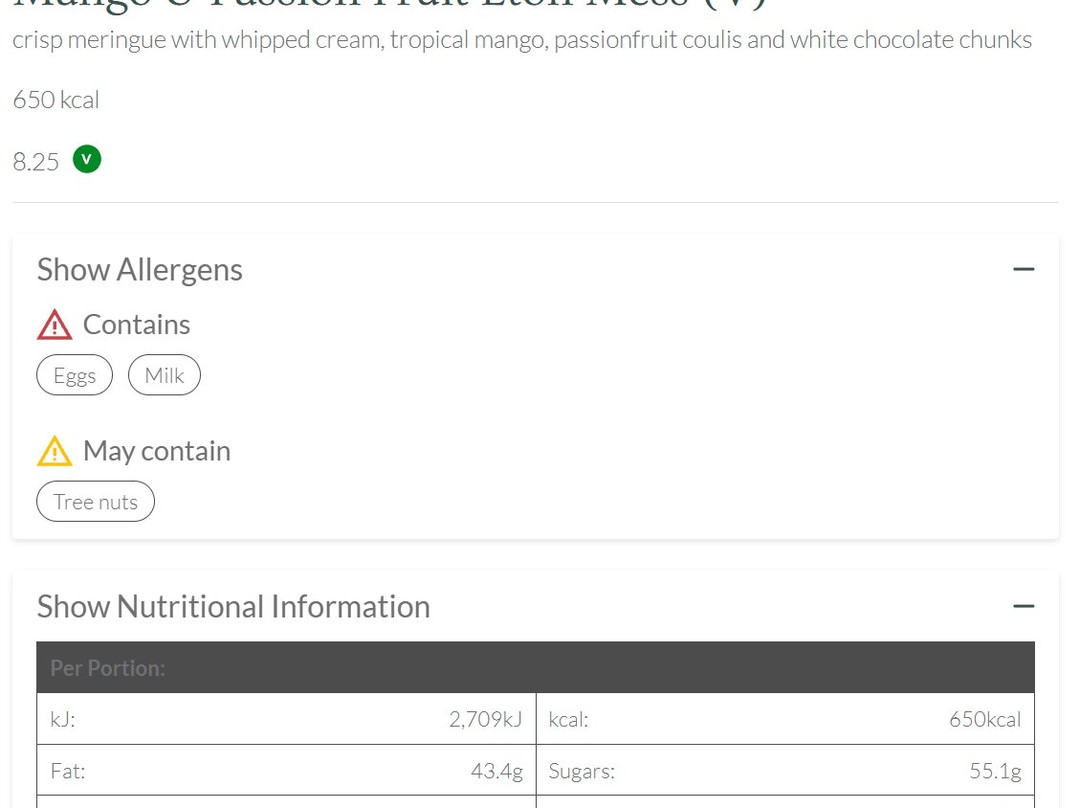Collapse Show Allergens using its minus icon

[1023, 269]
